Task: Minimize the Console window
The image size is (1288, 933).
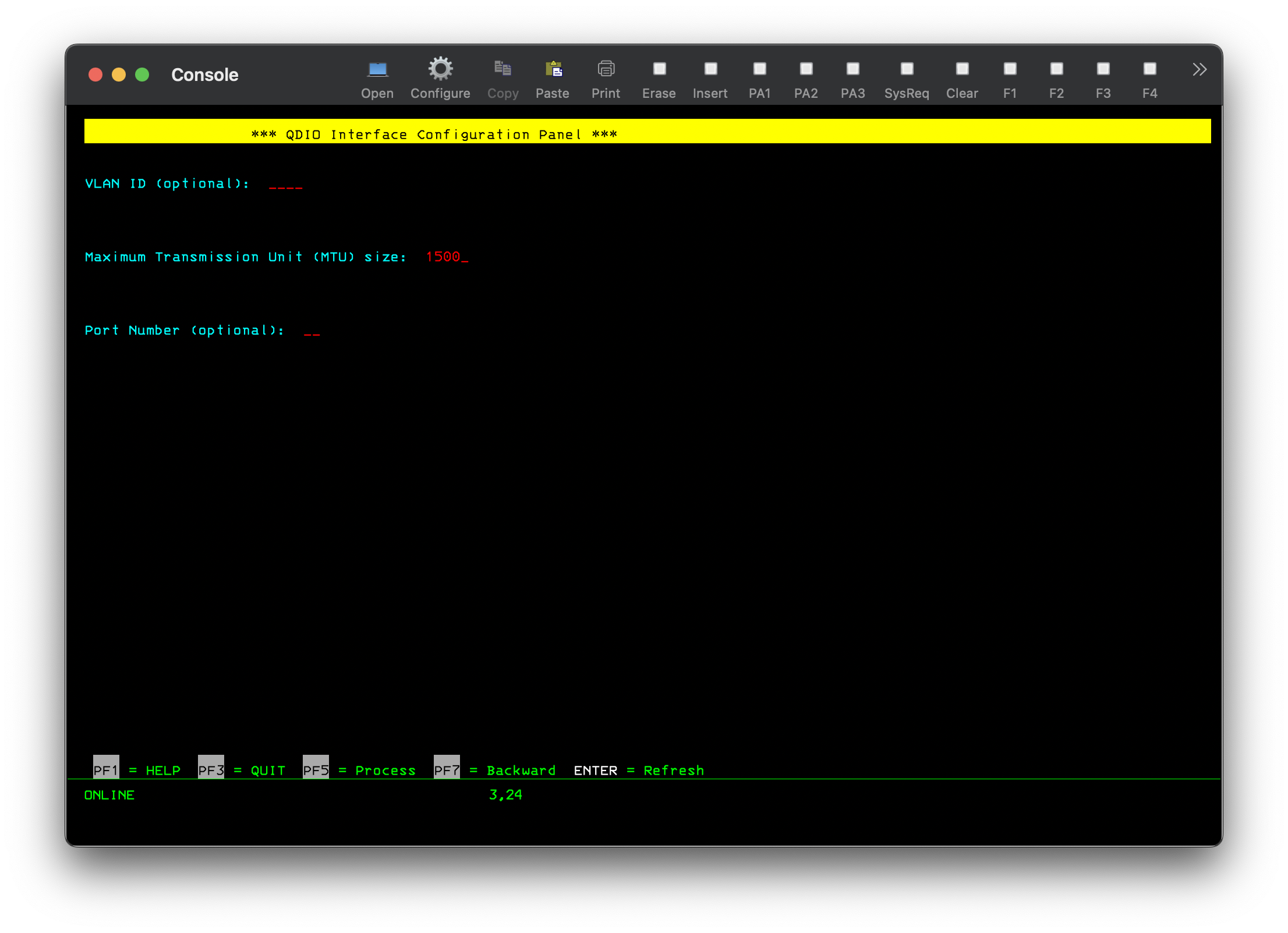Action: (x=119, y=75)
